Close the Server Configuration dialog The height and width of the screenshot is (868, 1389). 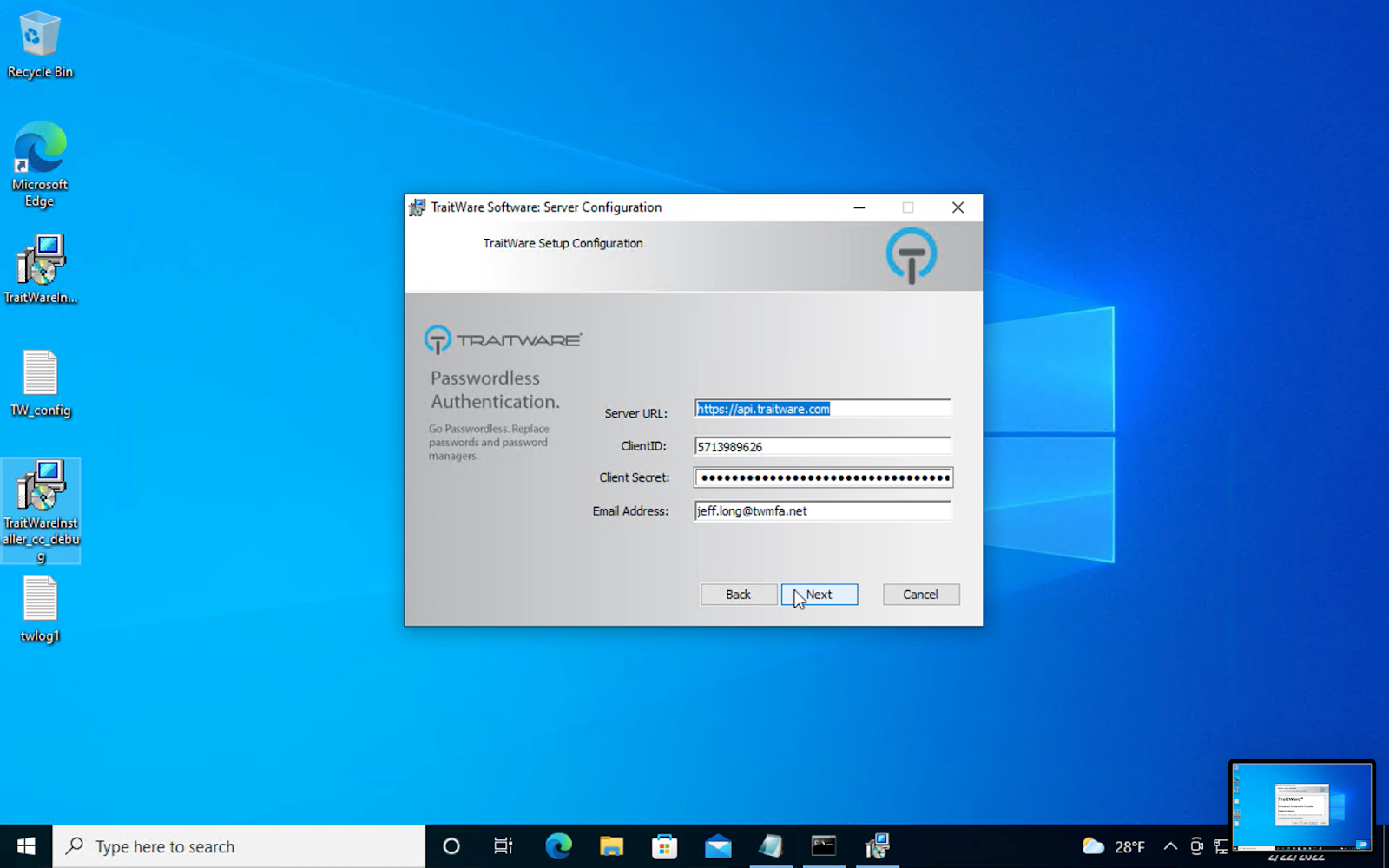pos(958,207)
